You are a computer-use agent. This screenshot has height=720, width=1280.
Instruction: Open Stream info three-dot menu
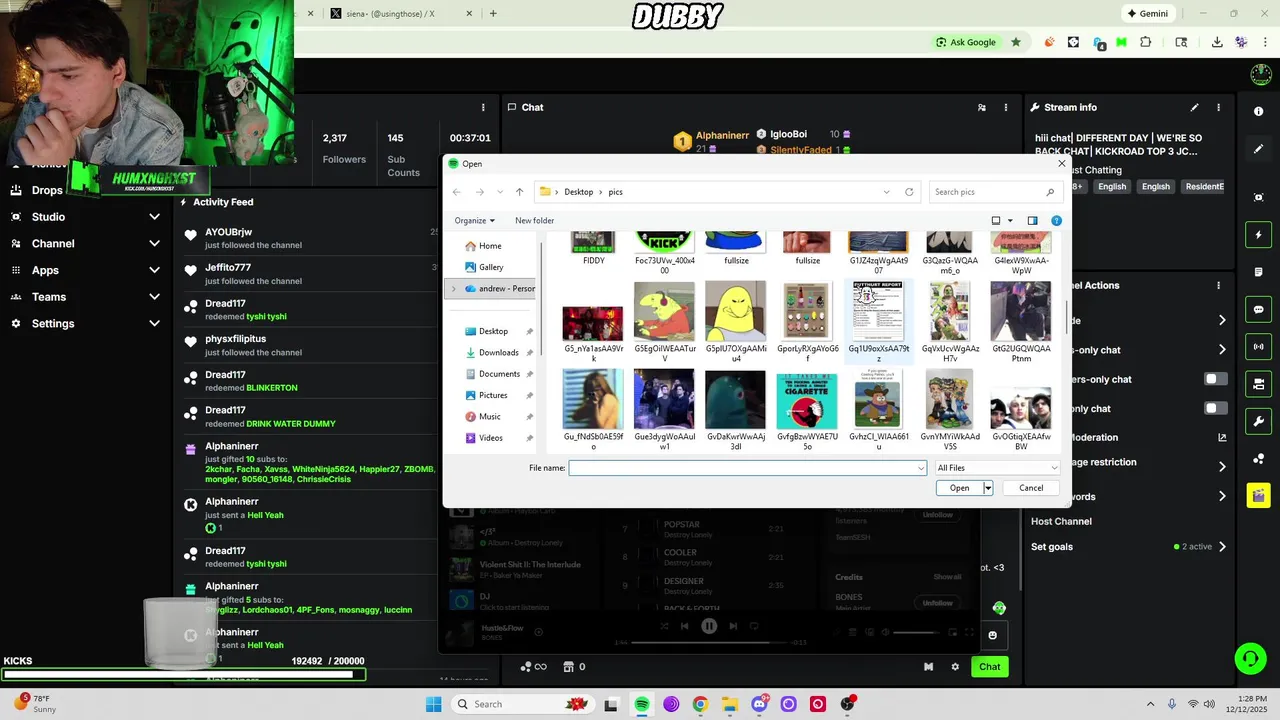(x=1218, y=107)
